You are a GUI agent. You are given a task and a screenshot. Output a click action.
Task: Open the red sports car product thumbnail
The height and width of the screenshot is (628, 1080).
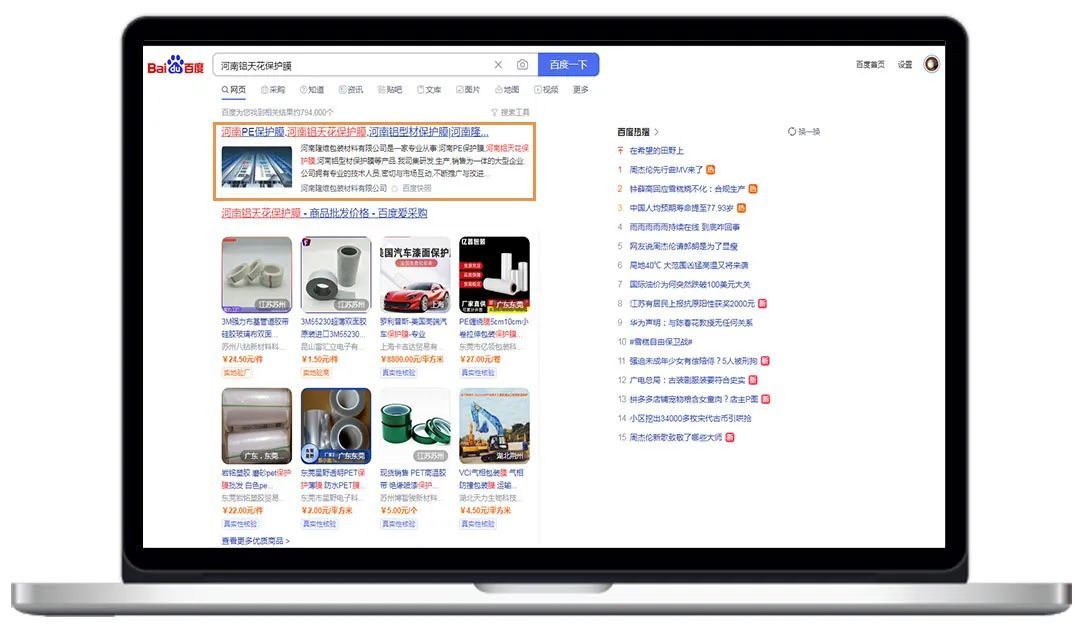415,274
